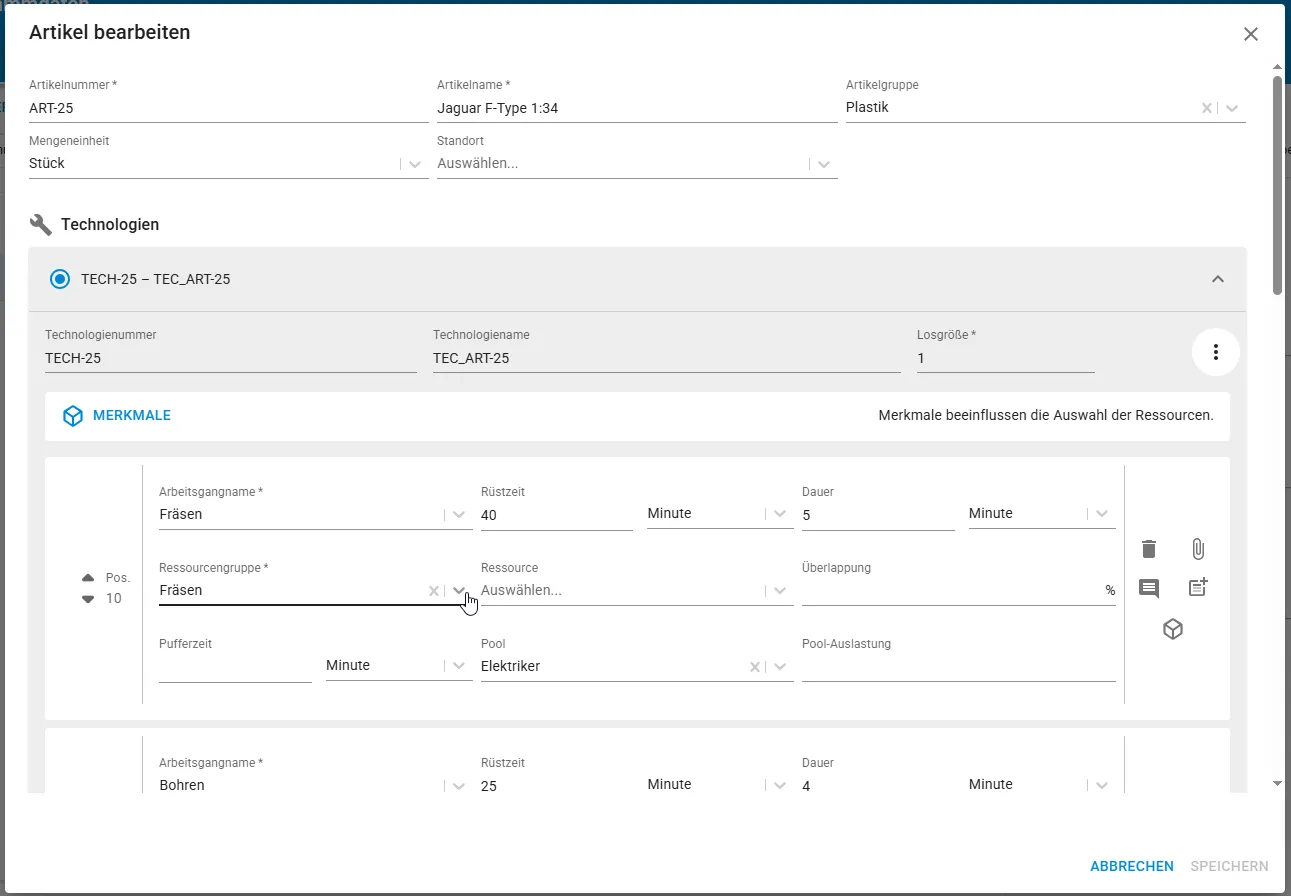Screen dimensions: 1291x896
Task: Click the Artikelname field
Action: coord(637,108)
